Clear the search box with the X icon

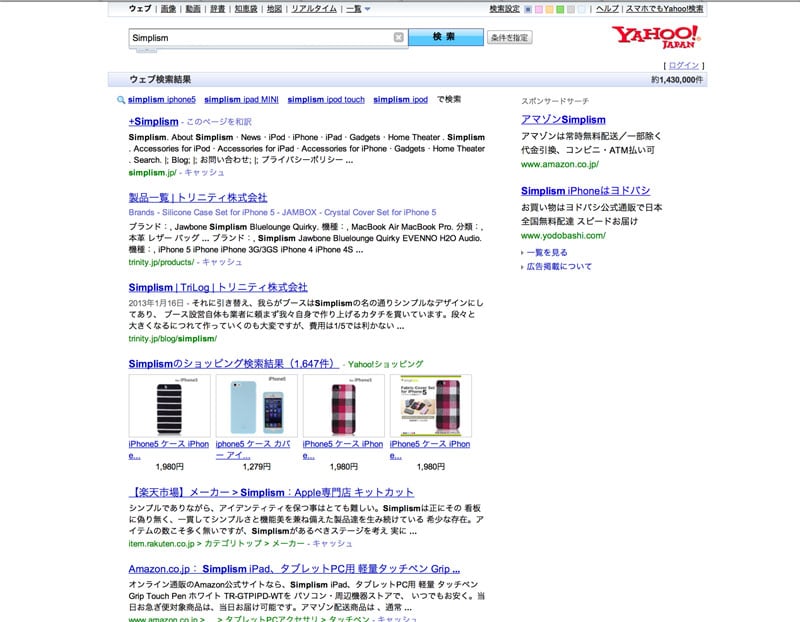coord(399,37)
